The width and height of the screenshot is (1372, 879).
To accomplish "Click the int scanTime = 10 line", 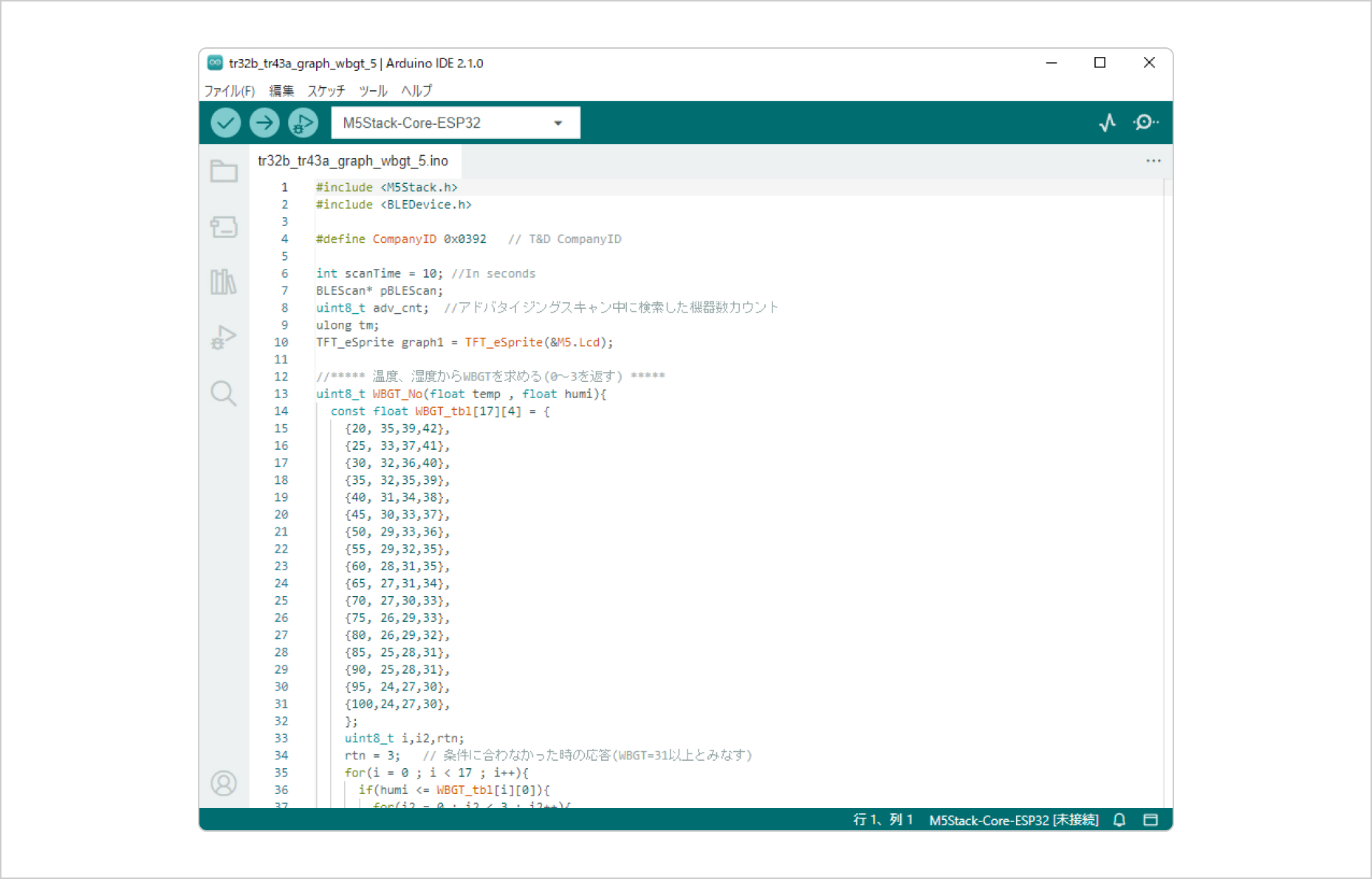I will click(x=425, y=273).
